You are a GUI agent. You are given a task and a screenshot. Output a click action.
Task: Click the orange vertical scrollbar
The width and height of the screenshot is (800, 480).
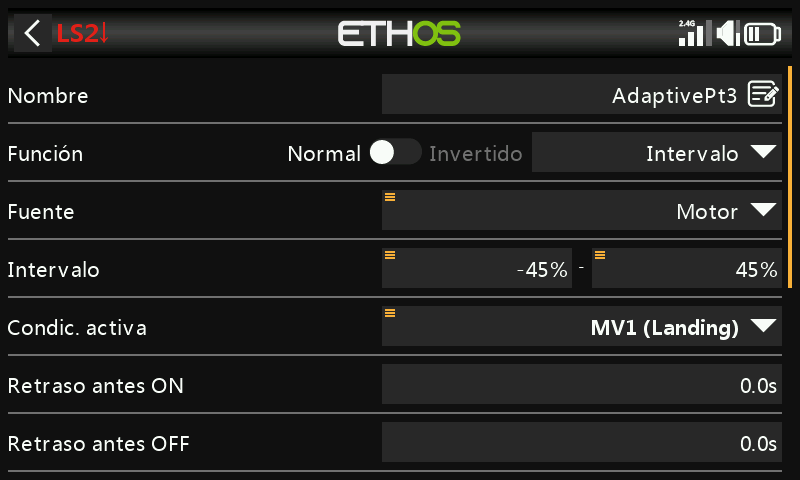pyautogui.click(x=790, y=177)
